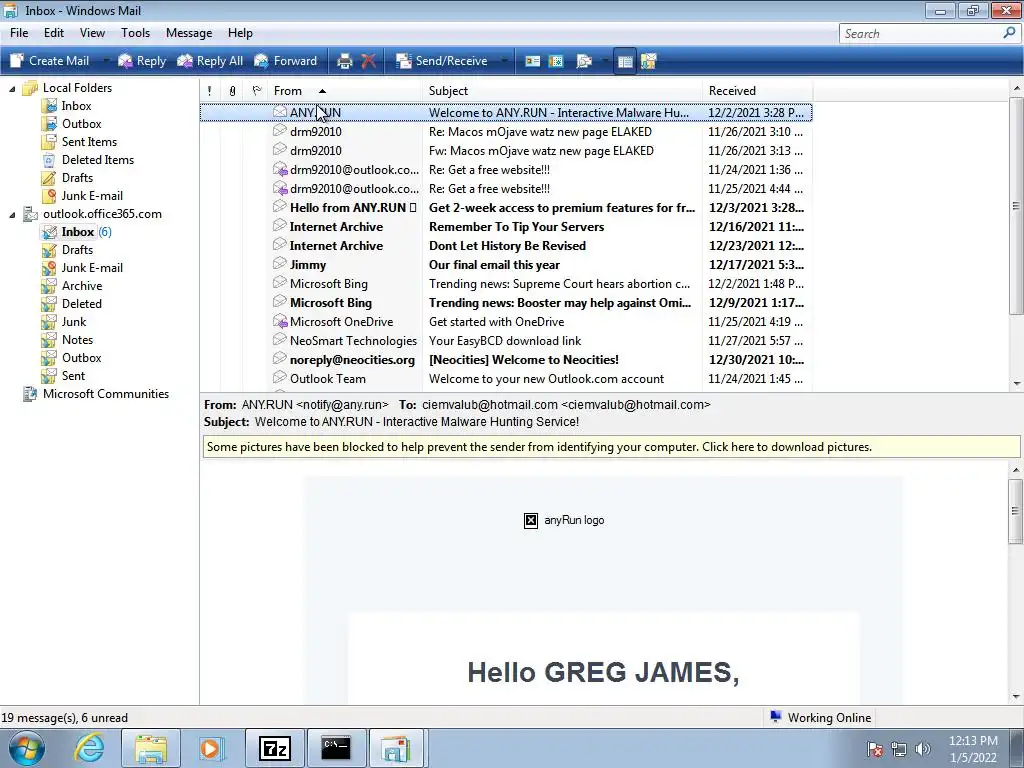
Task: Open the Send/Receive dropdown arrow
Action: pos(504,61)
